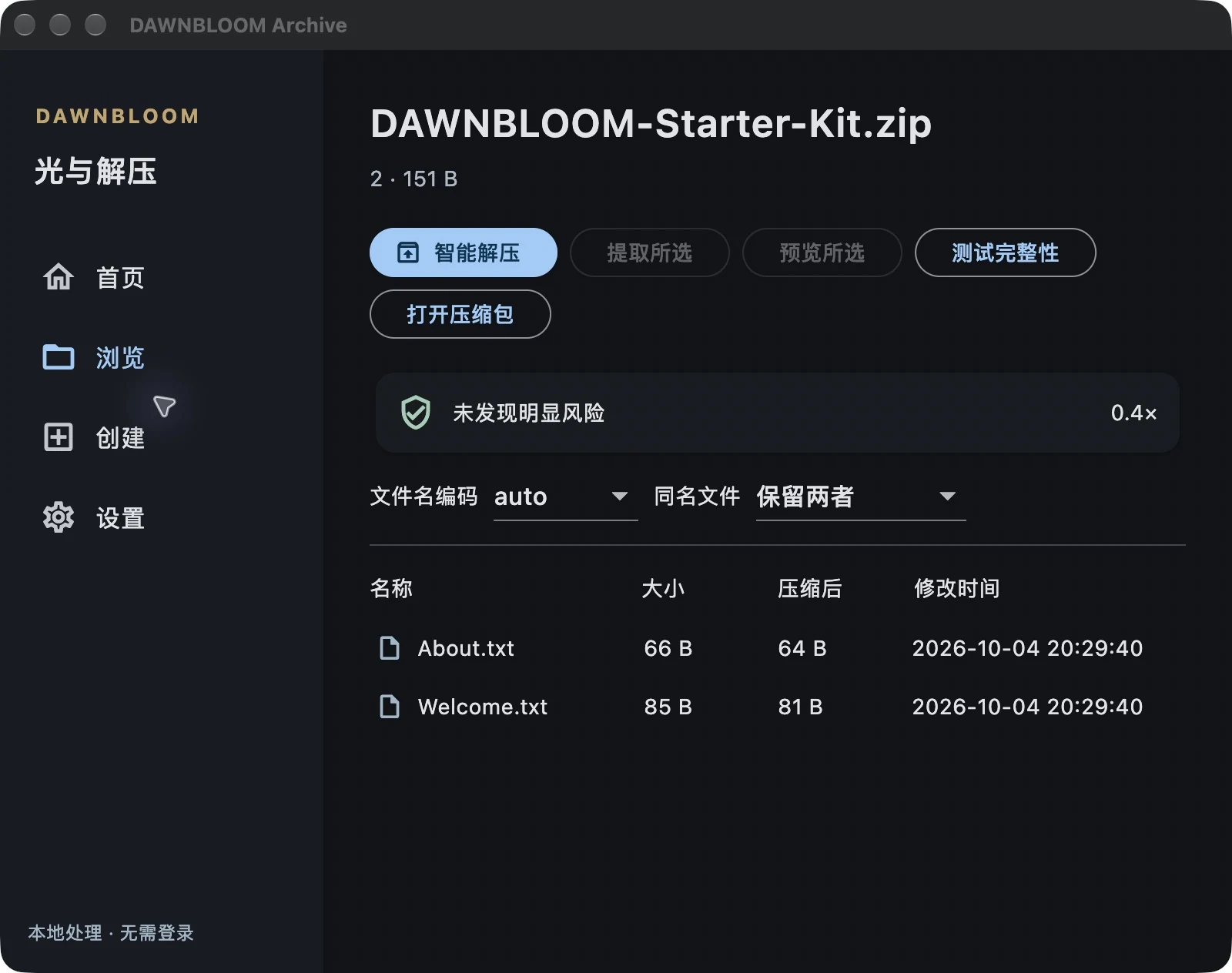1232x973 pixels.
Task: Open the 设置 page label
Action: [x=120, y=518]
